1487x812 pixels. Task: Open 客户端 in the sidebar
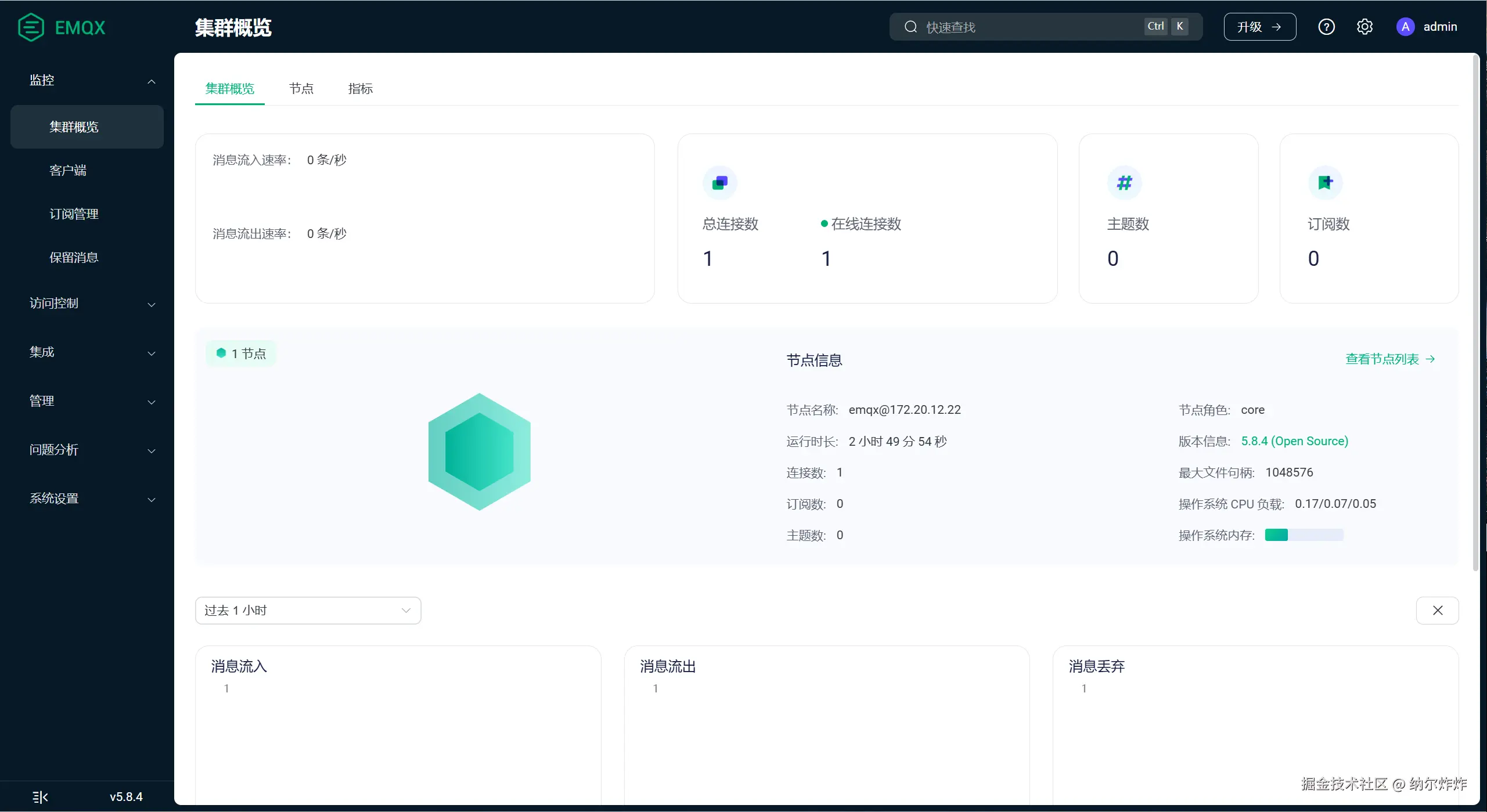click(x=68, y=171)
